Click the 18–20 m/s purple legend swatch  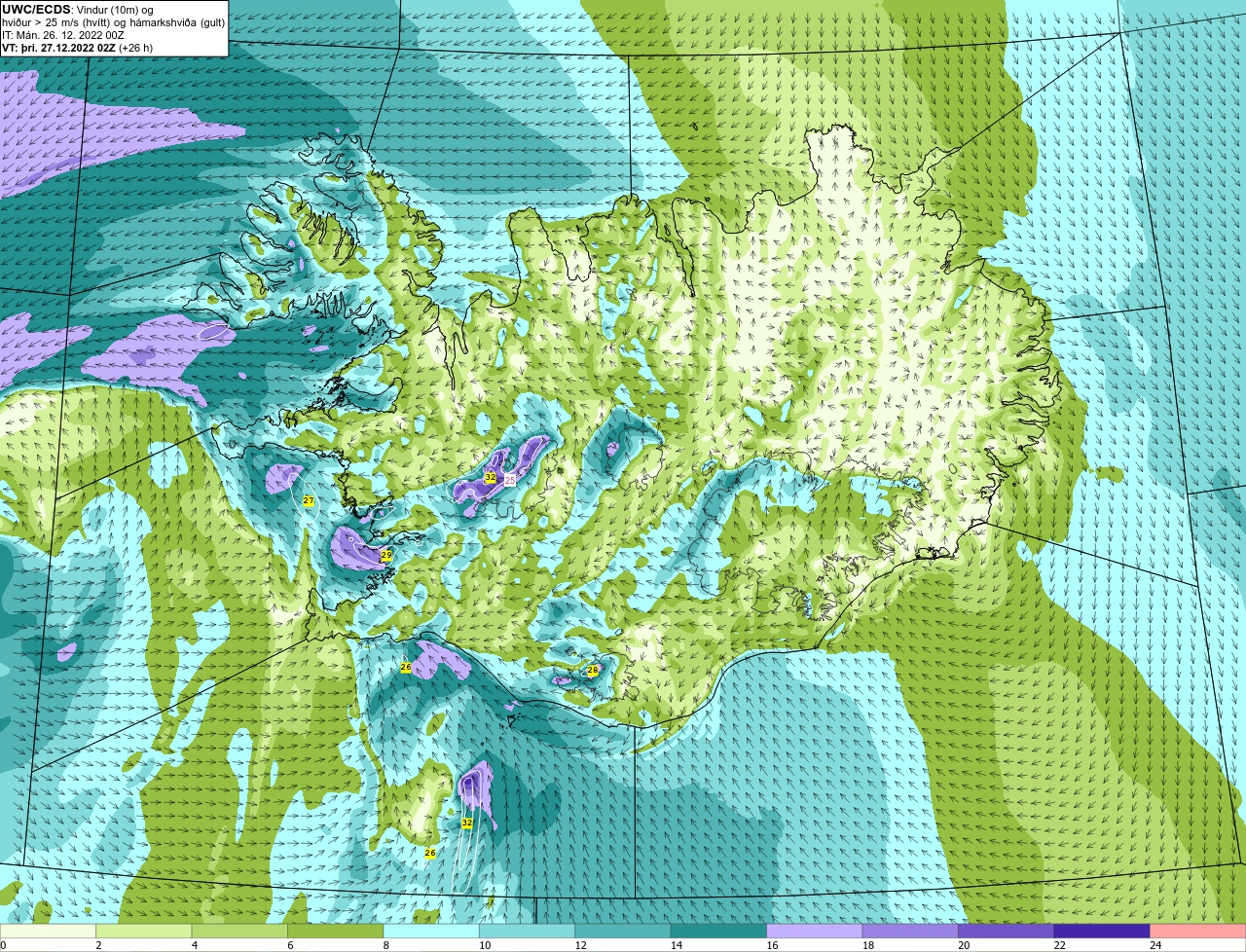[x=910, y=931]
